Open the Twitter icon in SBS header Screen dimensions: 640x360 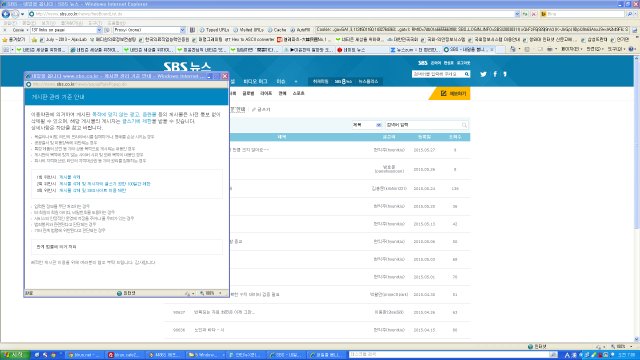[483, 74]
